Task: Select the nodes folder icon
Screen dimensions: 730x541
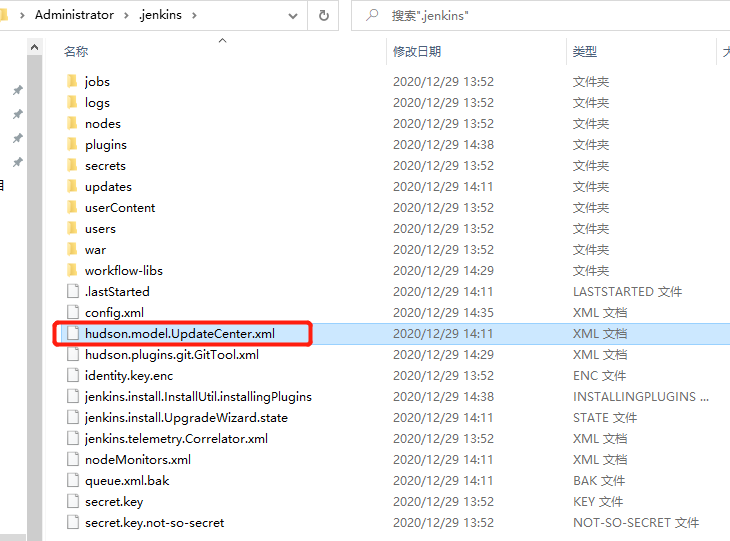Action: [72, 123]
